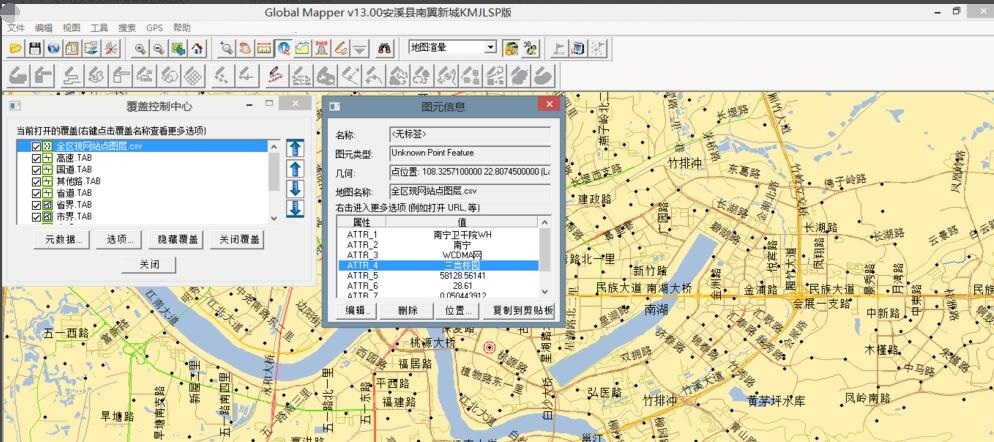Open the 编辑 menu
Screen dimensions: 994x442
tap(44, 28)
